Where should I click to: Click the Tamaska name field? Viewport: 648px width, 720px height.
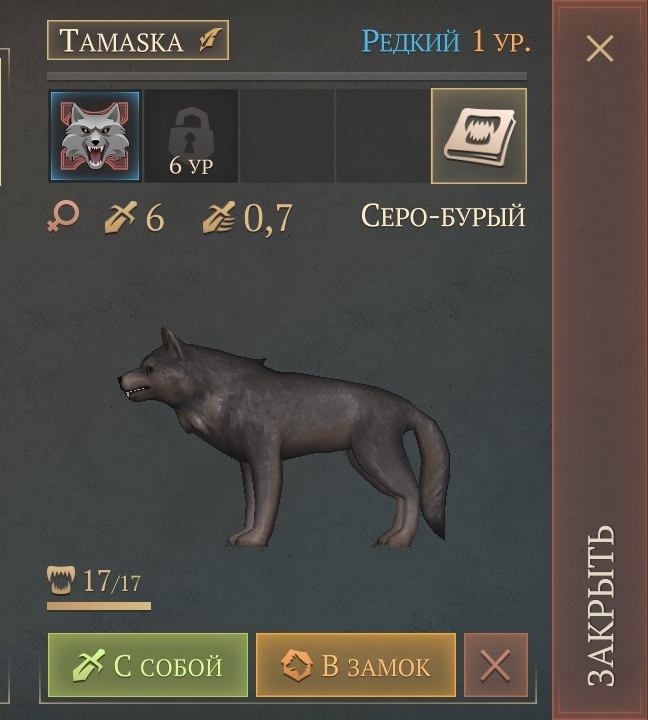[x=138, y=40]
